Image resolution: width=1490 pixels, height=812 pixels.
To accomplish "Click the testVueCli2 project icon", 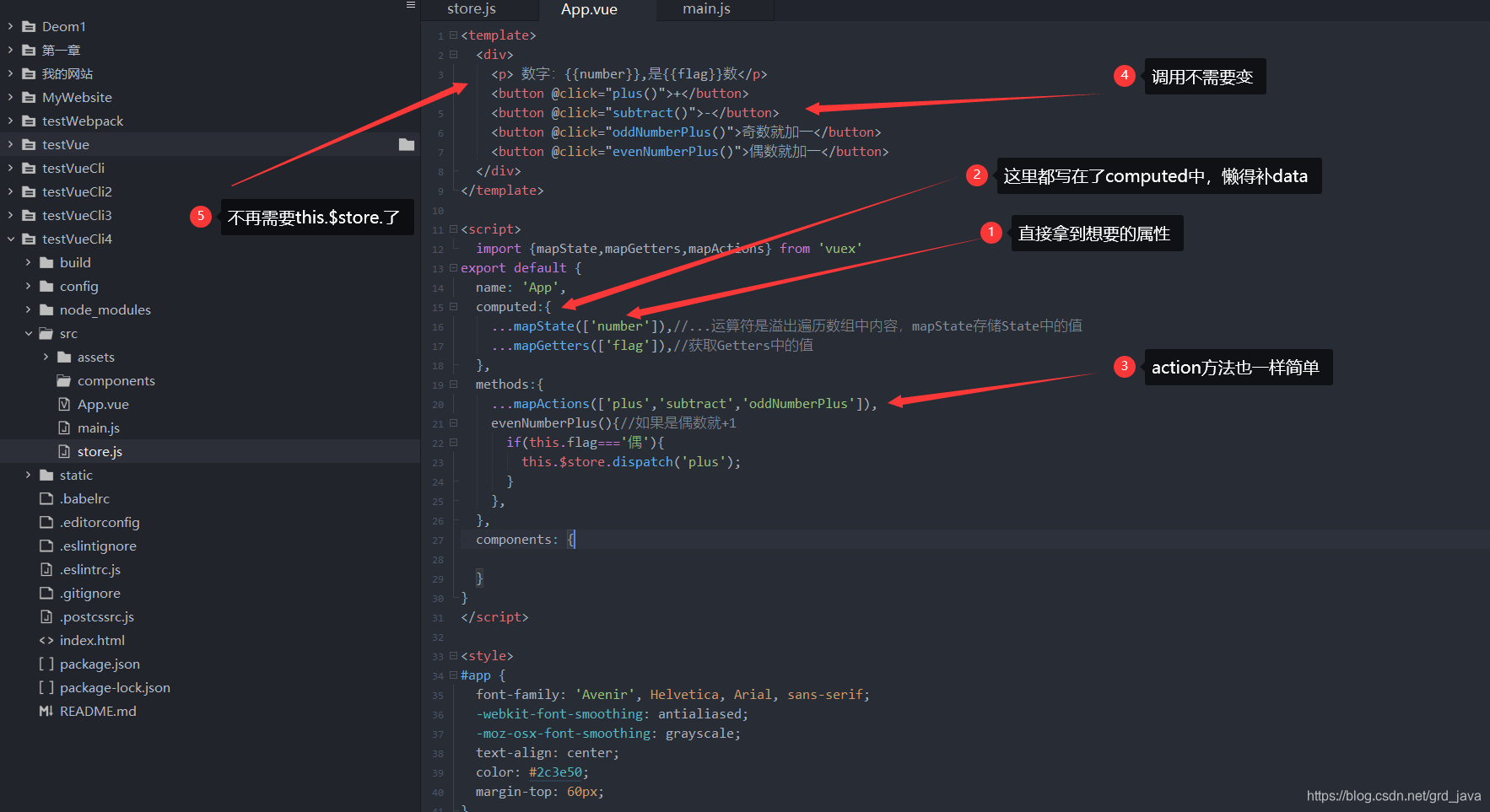I will click(x=29, y=192).
